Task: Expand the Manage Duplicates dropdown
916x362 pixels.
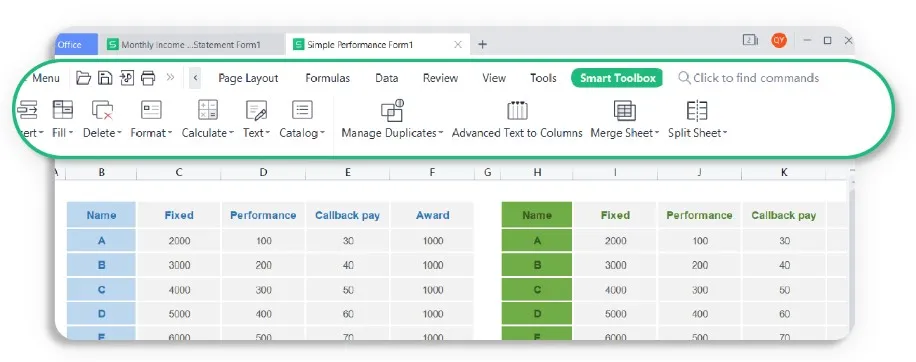Action: [440, 133]
